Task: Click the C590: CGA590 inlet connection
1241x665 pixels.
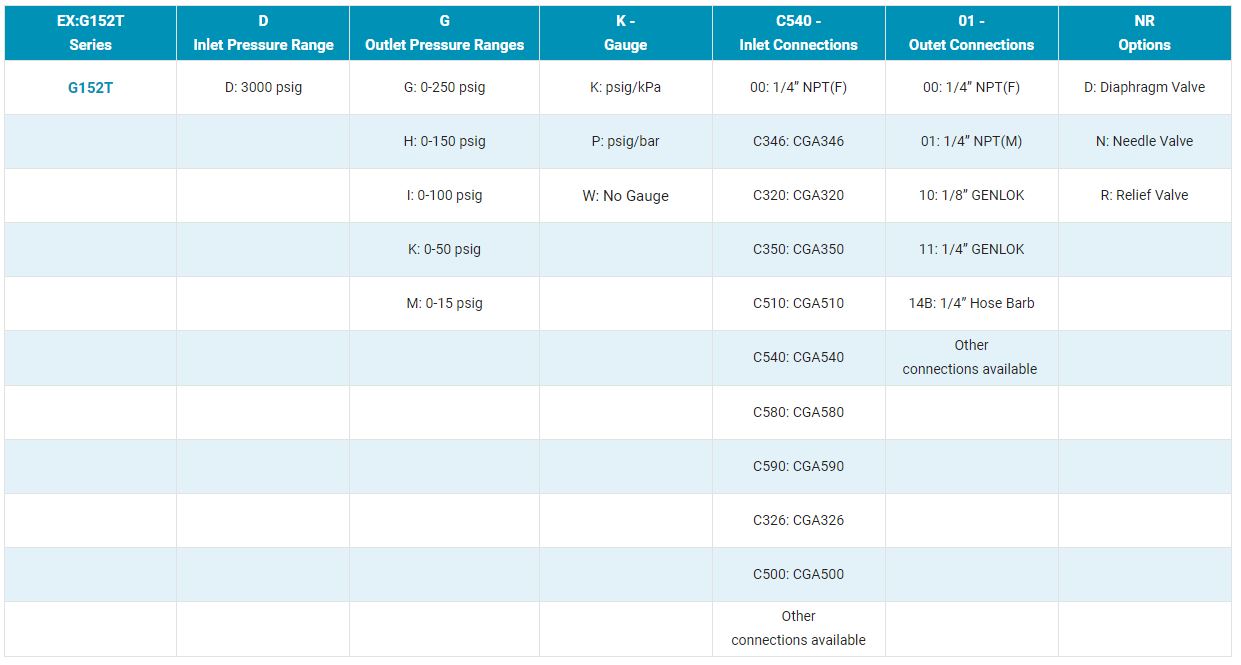Action: pos(798,466)
